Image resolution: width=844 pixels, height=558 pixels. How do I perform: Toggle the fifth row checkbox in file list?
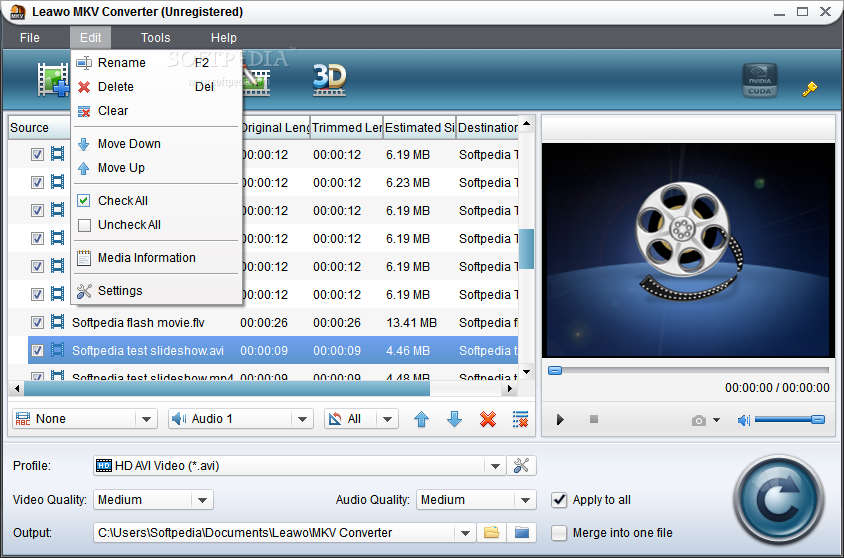tap(37, 267)
